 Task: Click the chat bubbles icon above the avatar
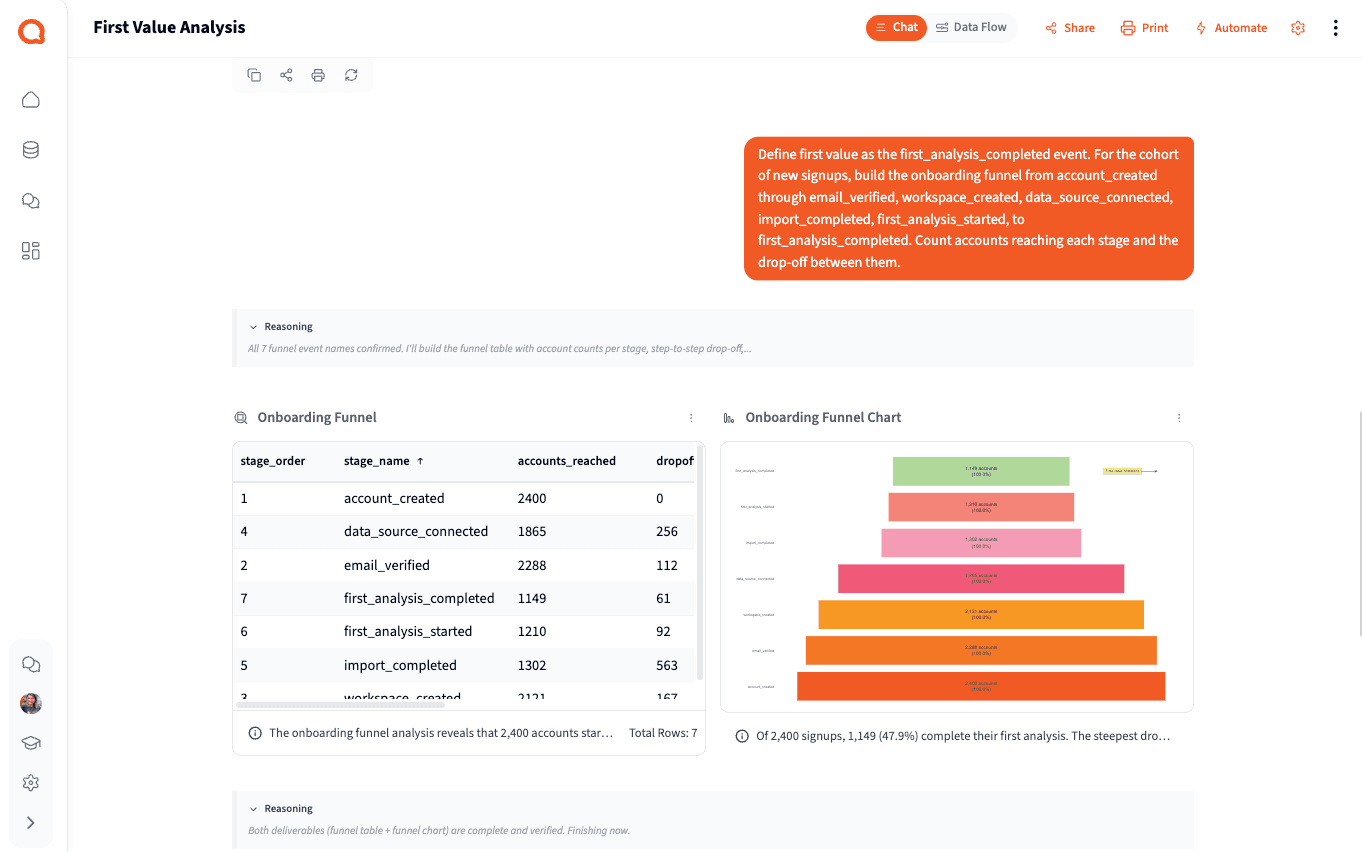click(x=31, y=664)
